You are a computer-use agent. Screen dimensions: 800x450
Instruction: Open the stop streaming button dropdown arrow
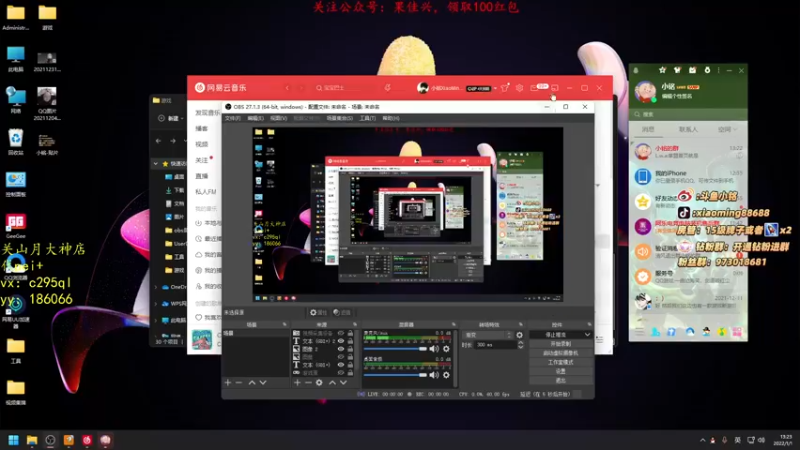[x=587, y=335]
